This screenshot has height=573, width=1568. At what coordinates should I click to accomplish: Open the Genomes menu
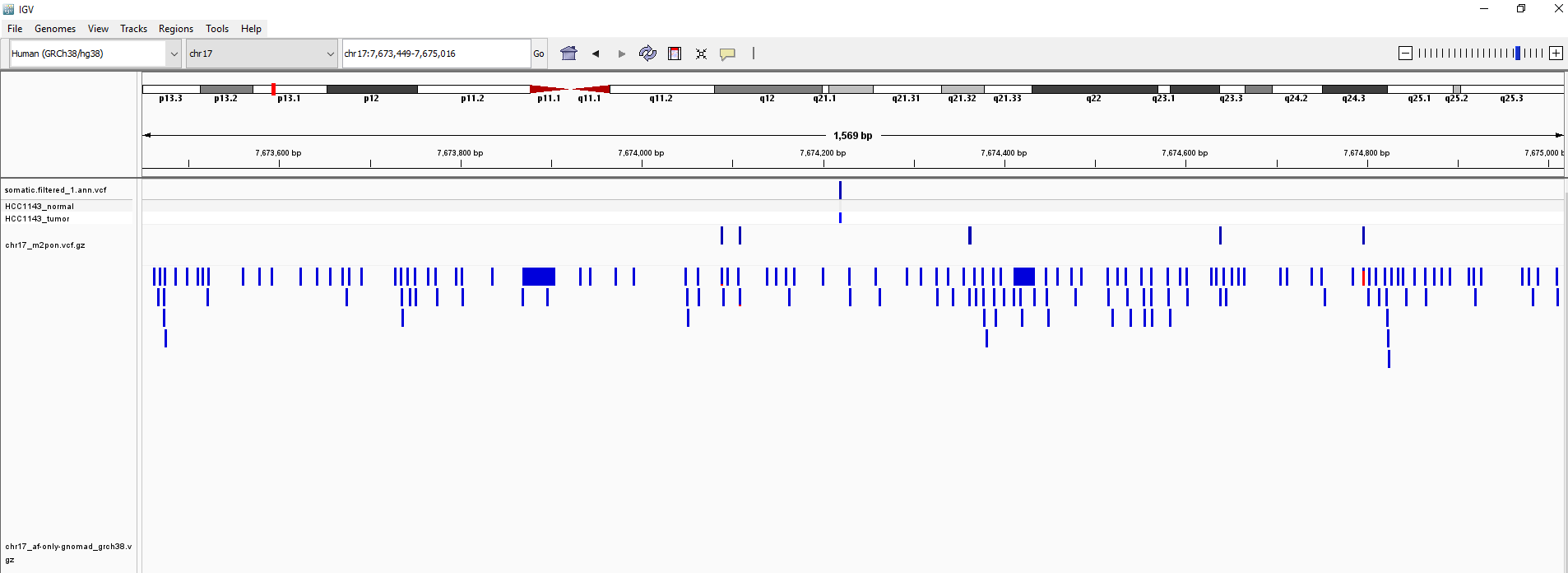55,29
